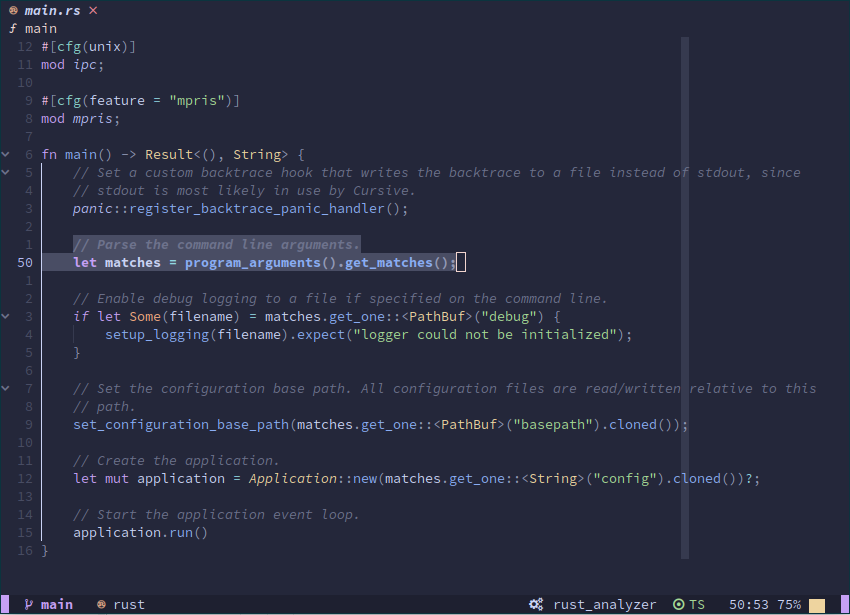Click the gears icon beside rust_analyzer
850x615 pixels.
click(x=536, y=604)
